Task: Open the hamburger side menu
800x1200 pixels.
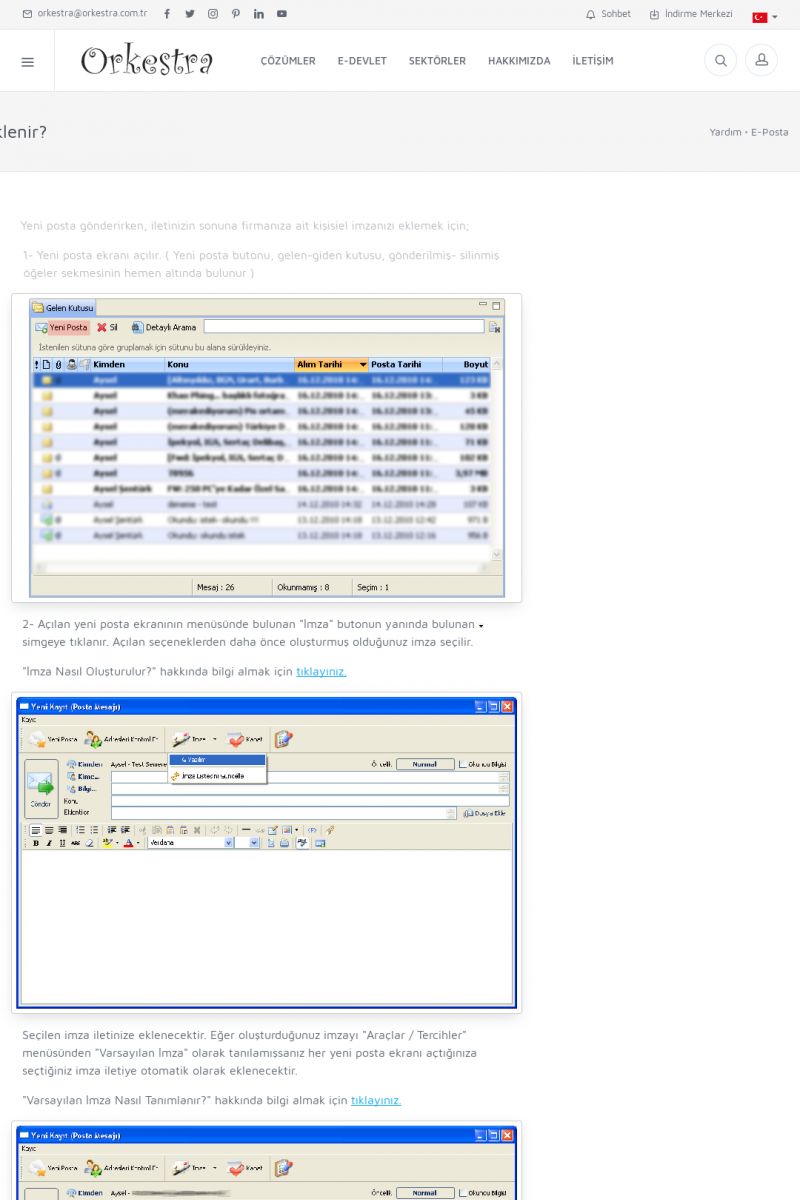Action: click(27, 61)
